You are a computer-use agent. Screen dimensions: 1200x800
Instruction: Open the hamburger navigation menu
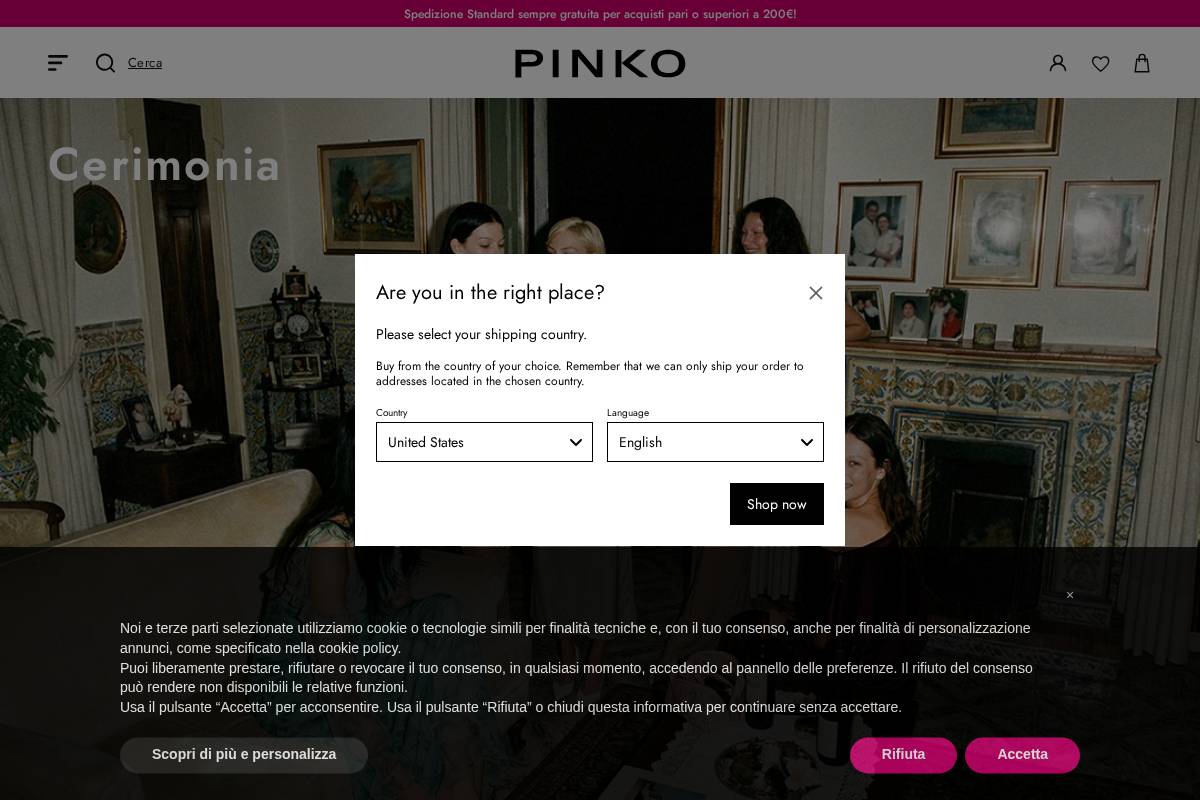coord(57,62)
